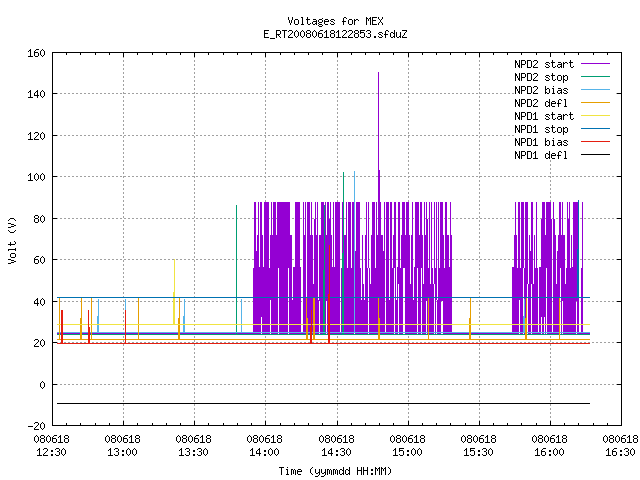Click the NPD1 start yellow legend line
This screenshot has height=480, width=640.
click(595, 116)
